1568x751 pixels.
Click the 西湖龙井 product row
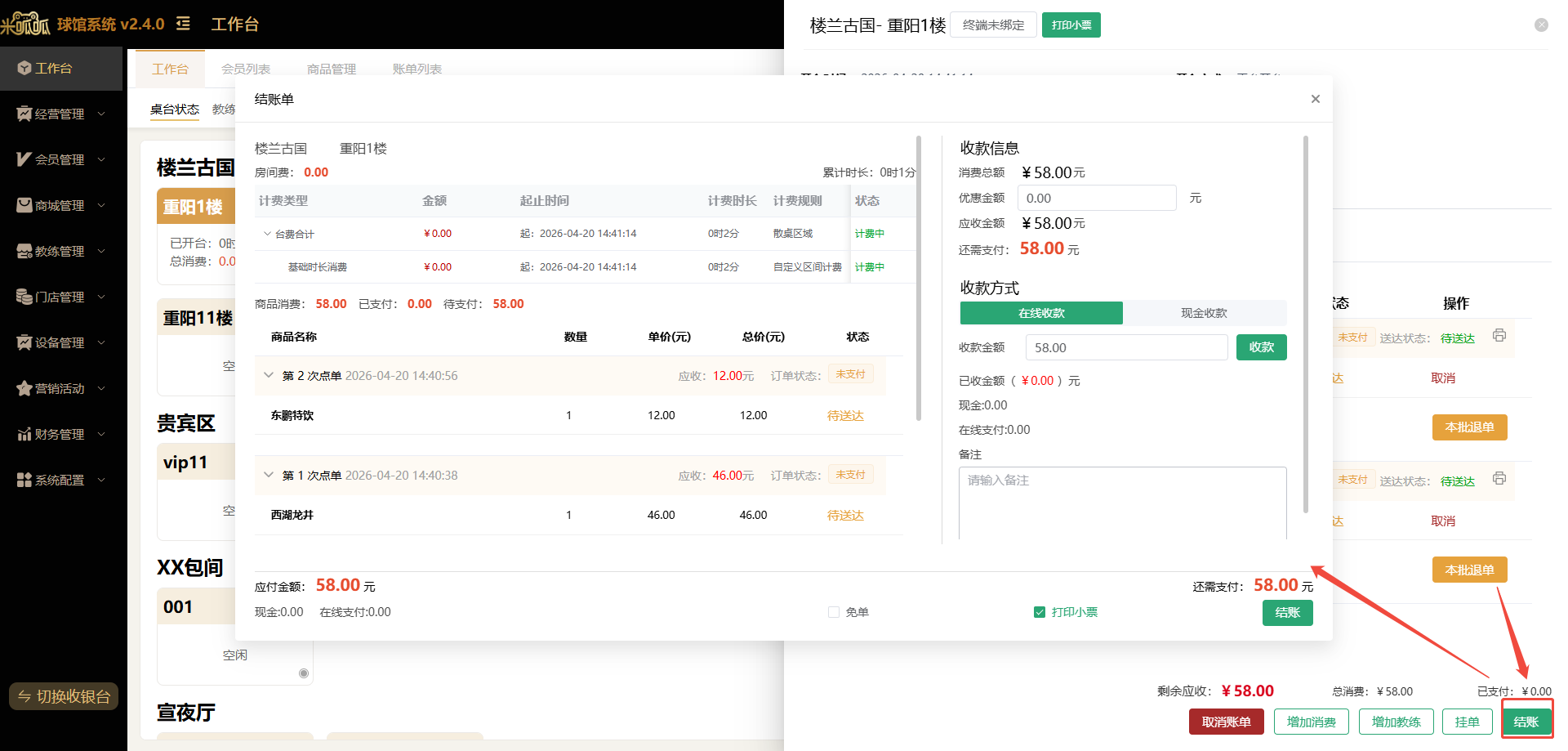pos(579,515)
